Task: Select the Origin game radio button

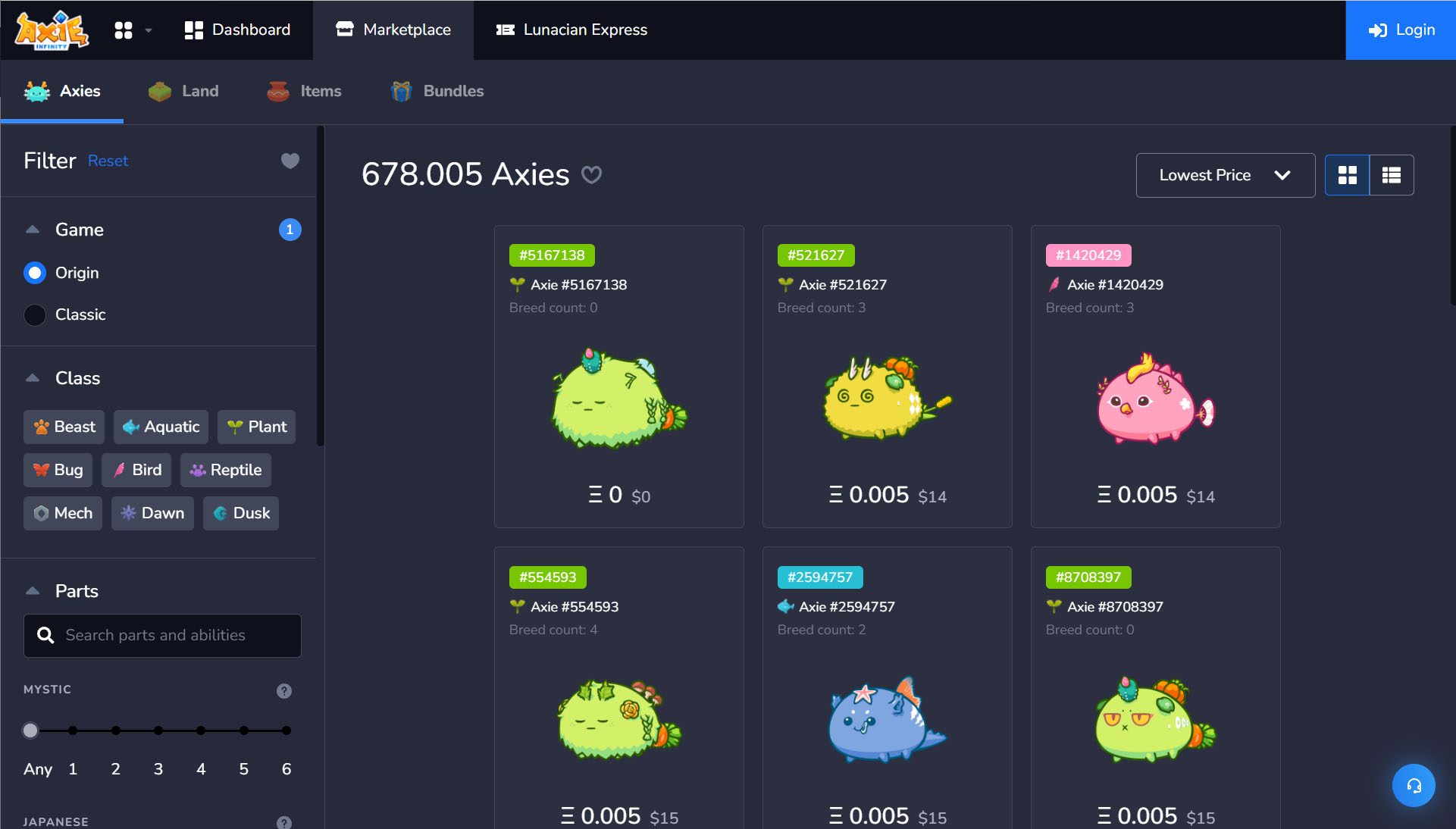Action: 35,273
